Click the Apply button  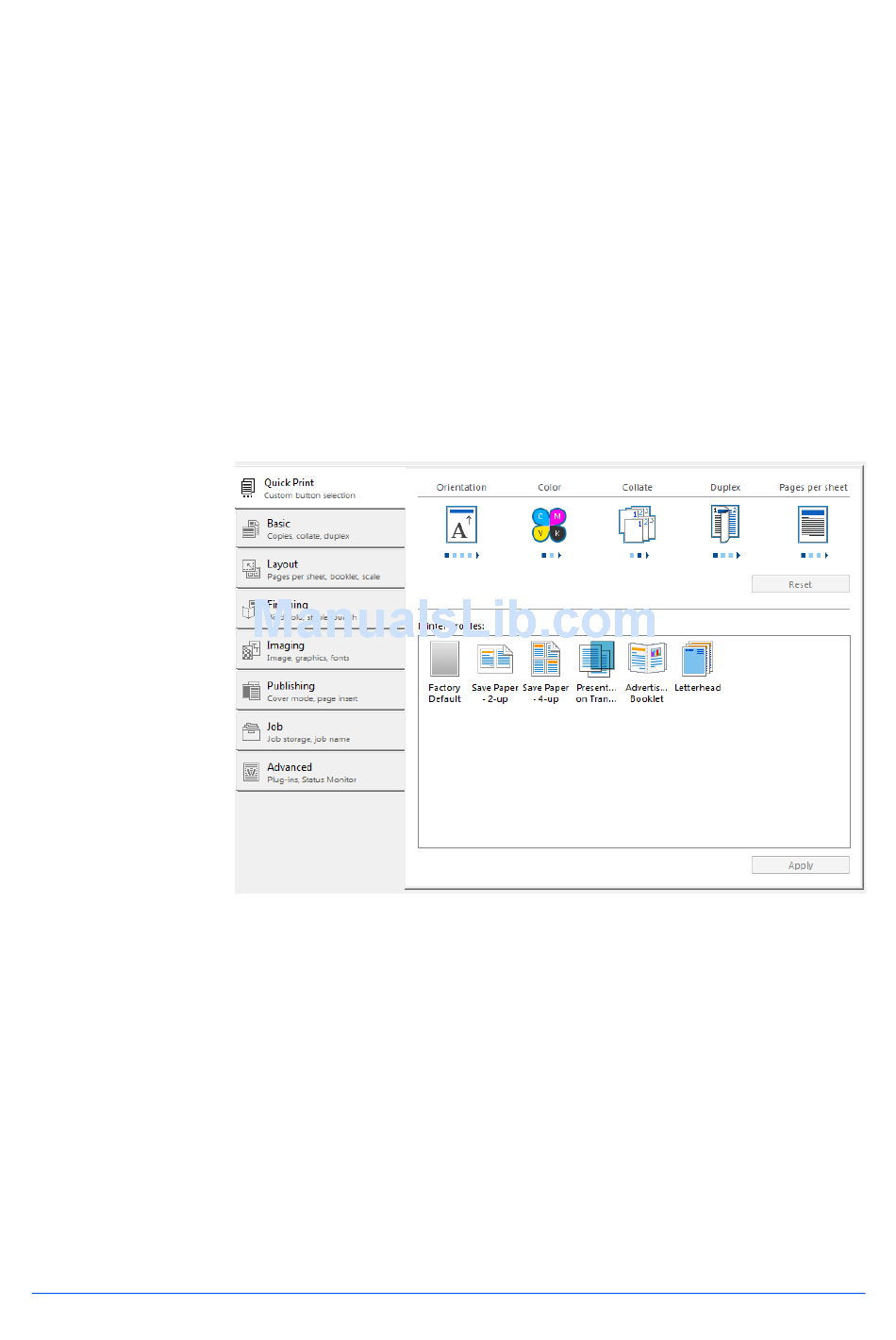[x=801, y=865]
